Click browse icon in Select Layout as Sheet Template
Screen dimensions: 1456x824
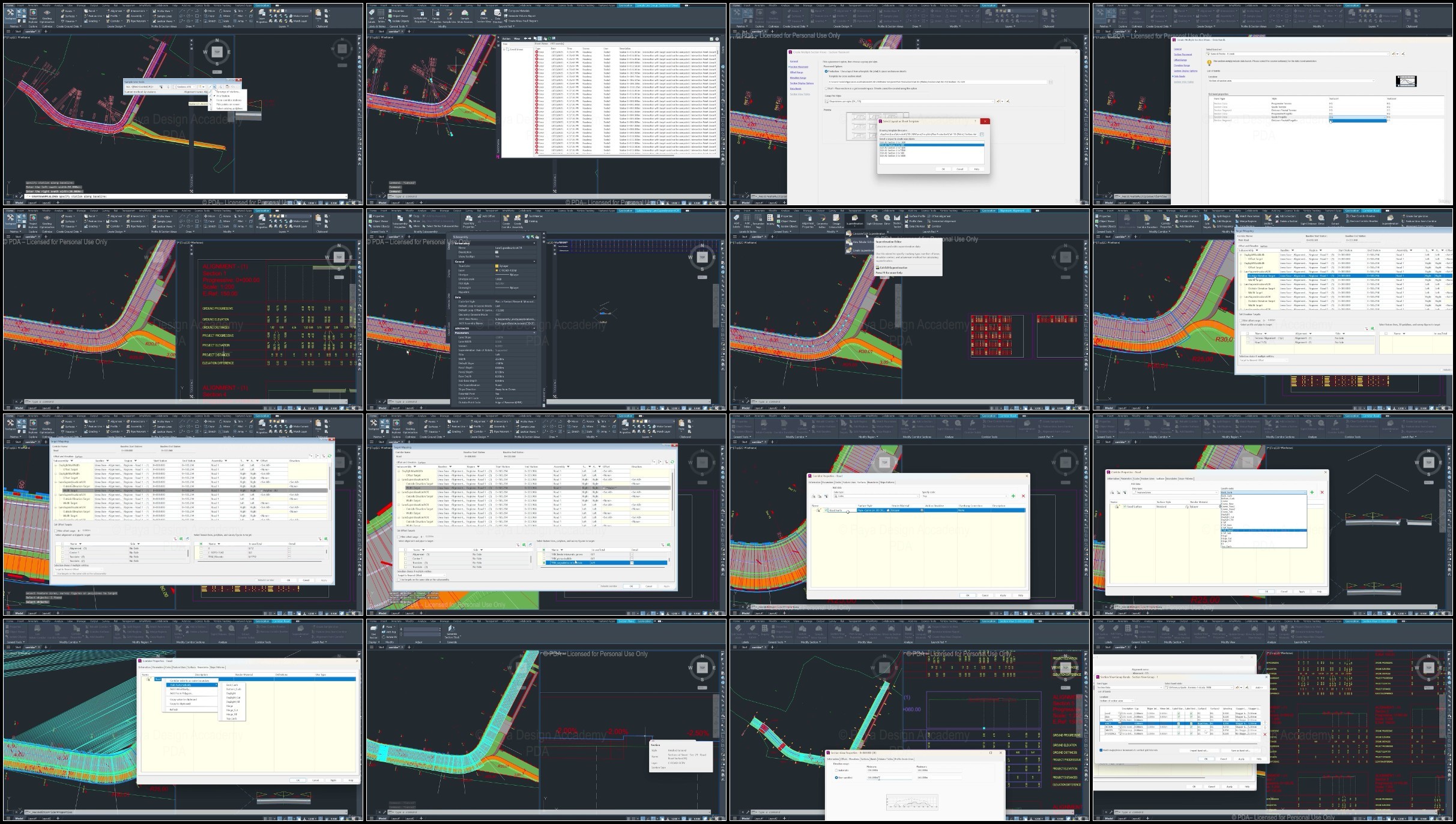[x=982, y=134]
